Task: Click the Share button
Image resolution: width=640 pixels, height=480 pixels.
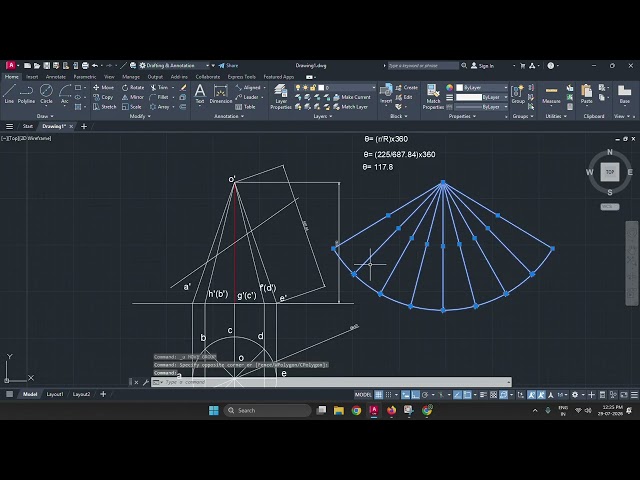Action: point(228,65)
